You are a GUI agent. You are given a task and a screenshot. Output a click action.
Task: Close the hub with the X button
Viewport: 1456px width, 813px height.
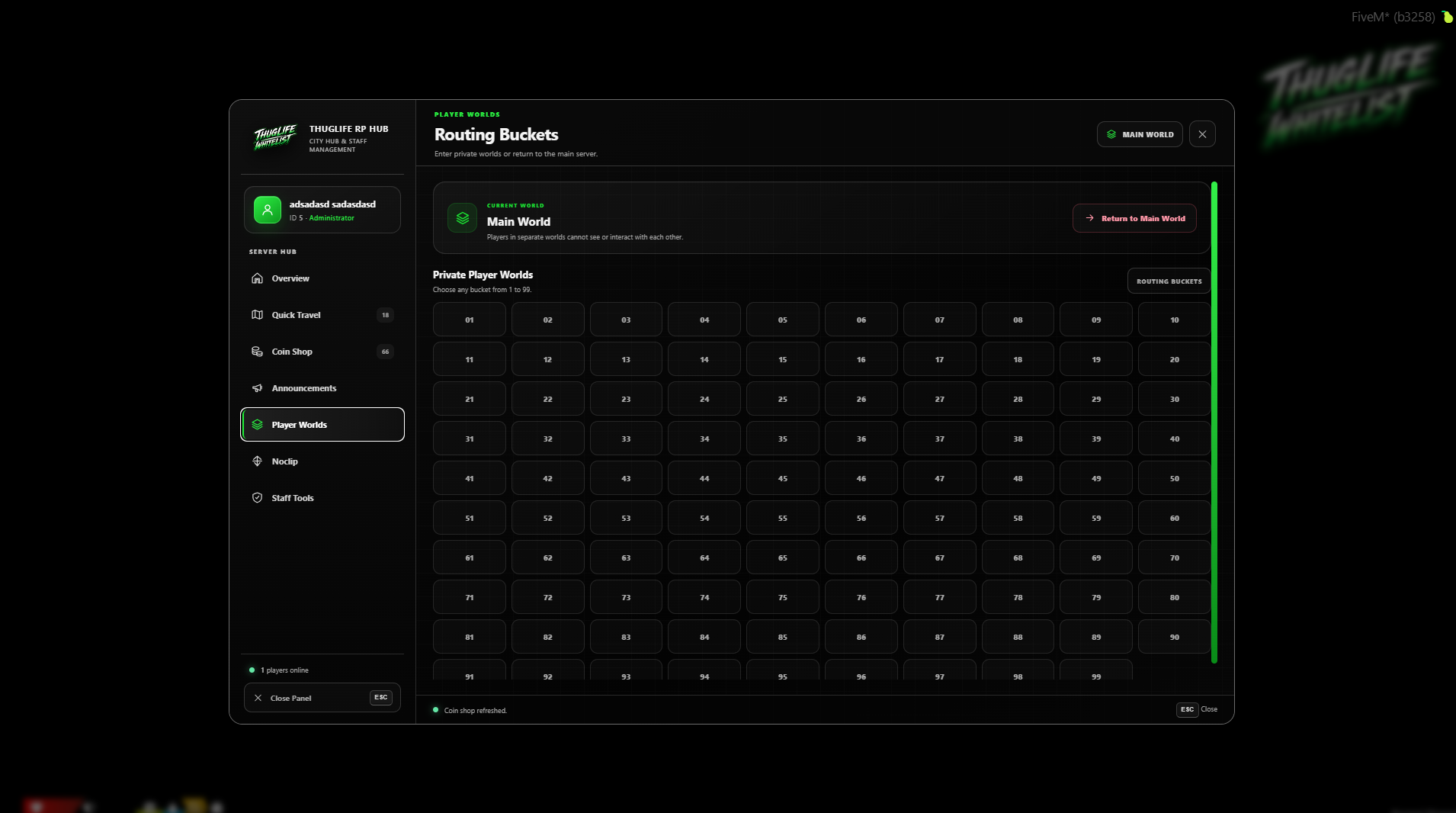[x=1202, y=134]
